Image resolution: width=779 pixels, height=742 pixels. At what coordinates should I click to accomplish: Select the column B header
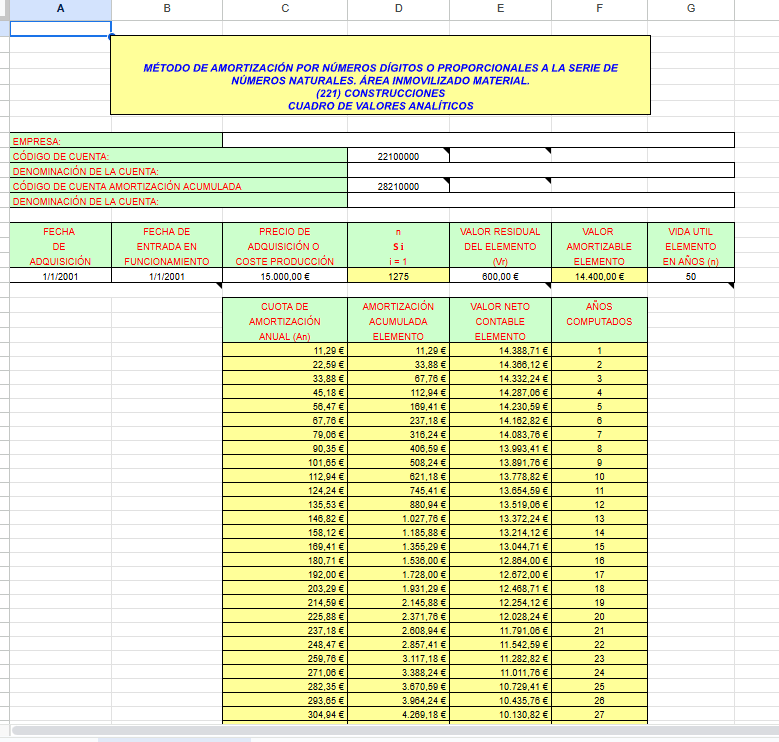[166, 9]
